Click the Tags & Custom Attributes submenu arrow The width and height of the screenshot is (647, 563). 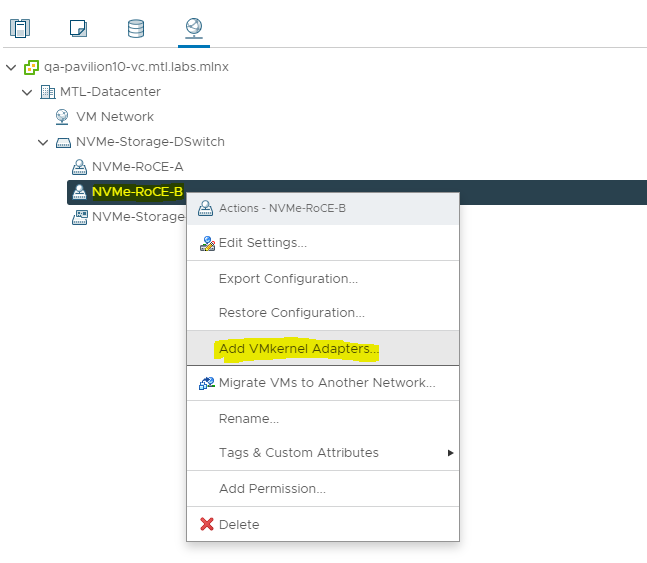450,453
